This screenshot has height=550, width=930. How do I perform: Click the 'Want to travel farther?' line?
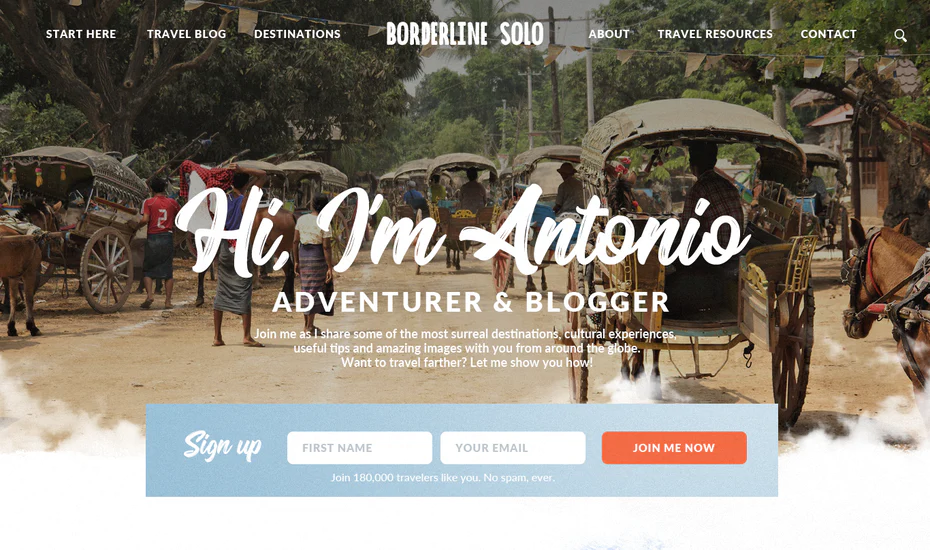tap(467, 363)
